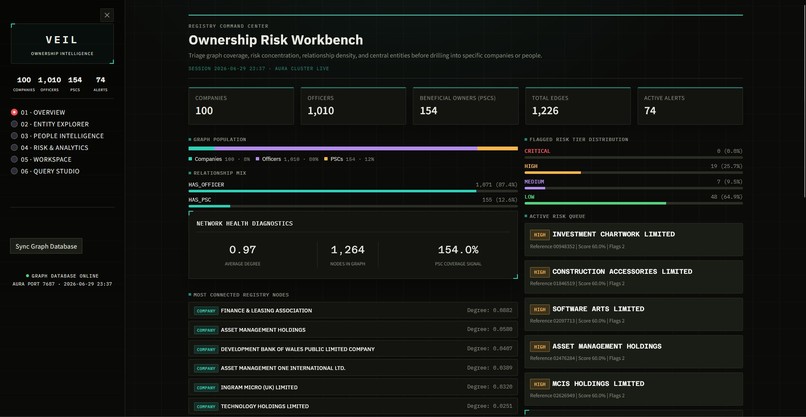This screenshot has width=806, height=417.
Task: Open MCIS HOLDINGS LIMITED risk card
Action: tap(633, 389)
